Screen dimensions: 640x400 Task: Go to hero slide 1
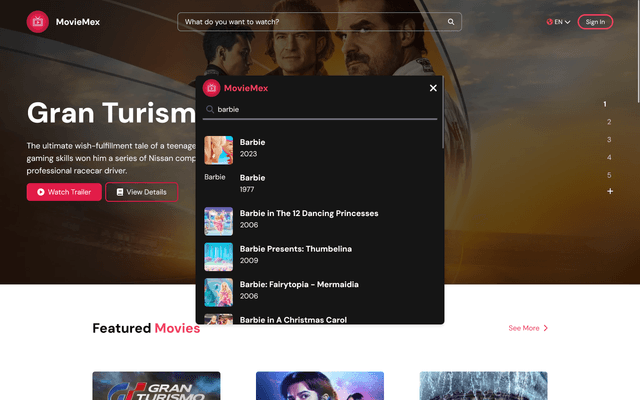coord(605,104)
